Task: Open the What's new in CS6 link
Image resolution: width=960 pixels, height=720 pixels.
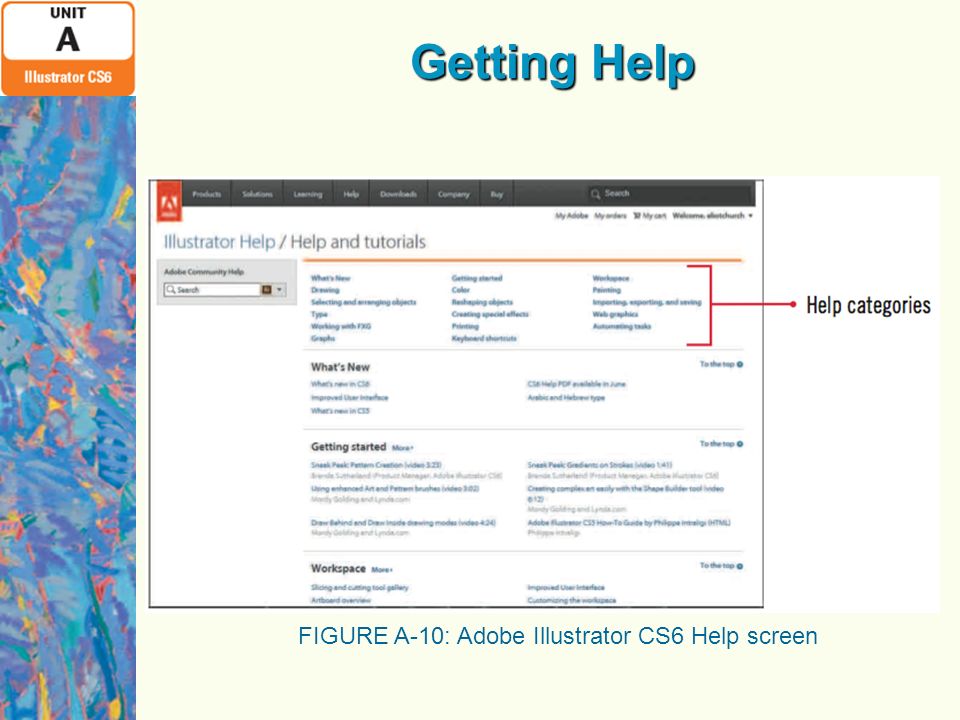Action: (340, 384)
